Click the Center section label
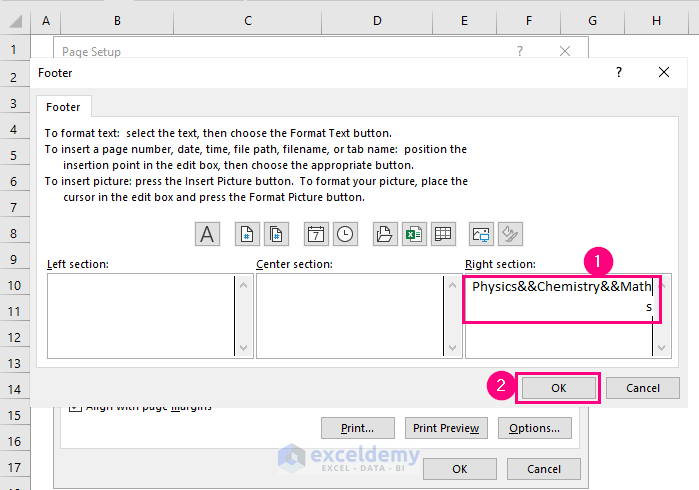 (x=294, y=264)
